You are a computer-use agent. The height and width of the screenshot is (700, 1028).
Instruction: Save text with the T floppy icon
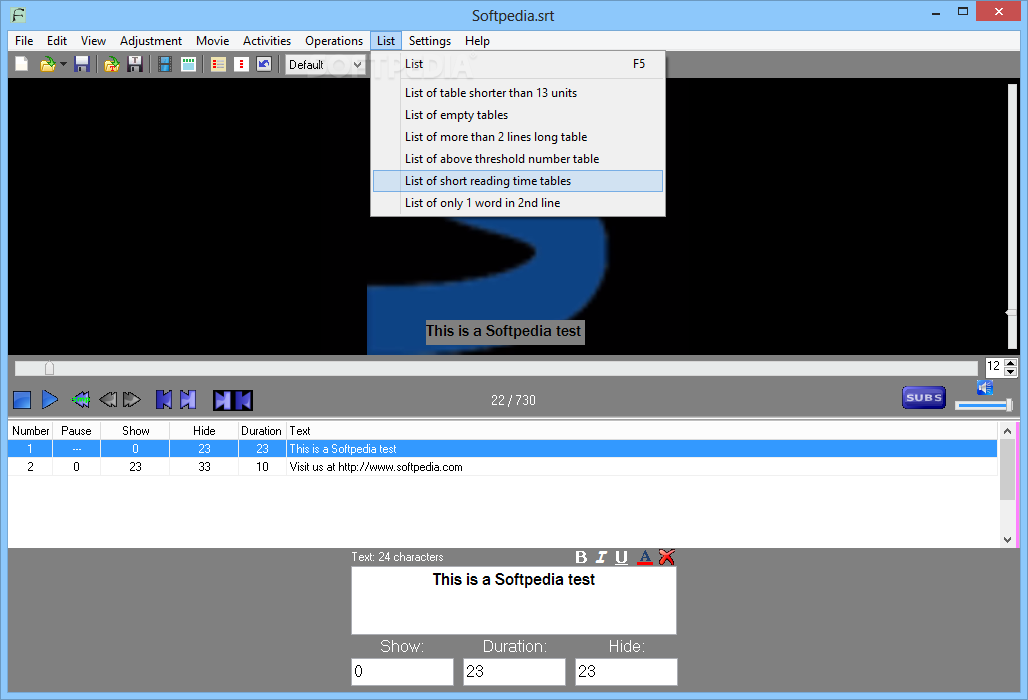tap(135, 64)
